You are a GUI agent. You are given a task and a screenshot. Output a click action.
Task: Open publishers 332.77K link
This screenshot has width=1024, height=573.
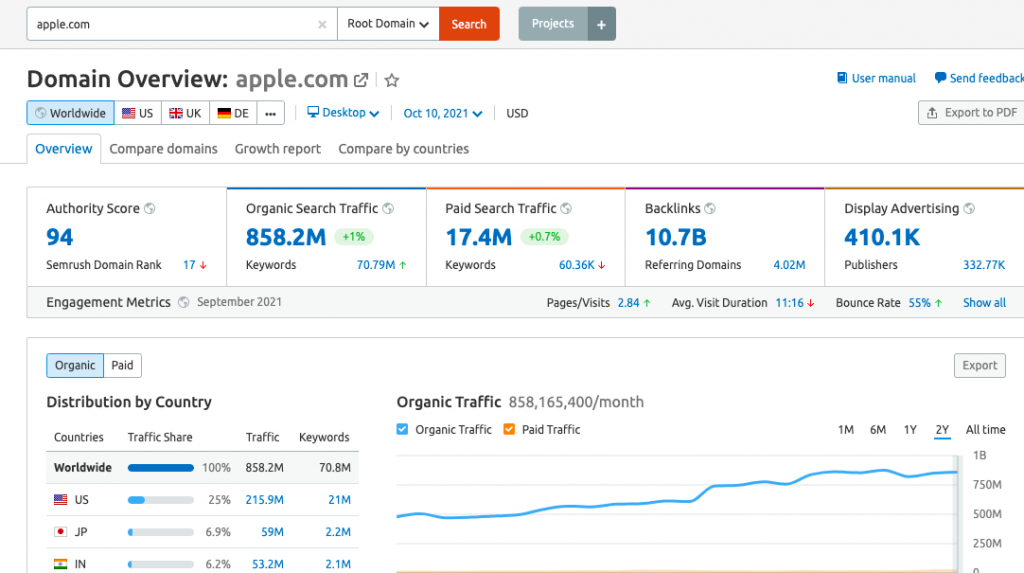pyautogui.click(x=984, y=265)
